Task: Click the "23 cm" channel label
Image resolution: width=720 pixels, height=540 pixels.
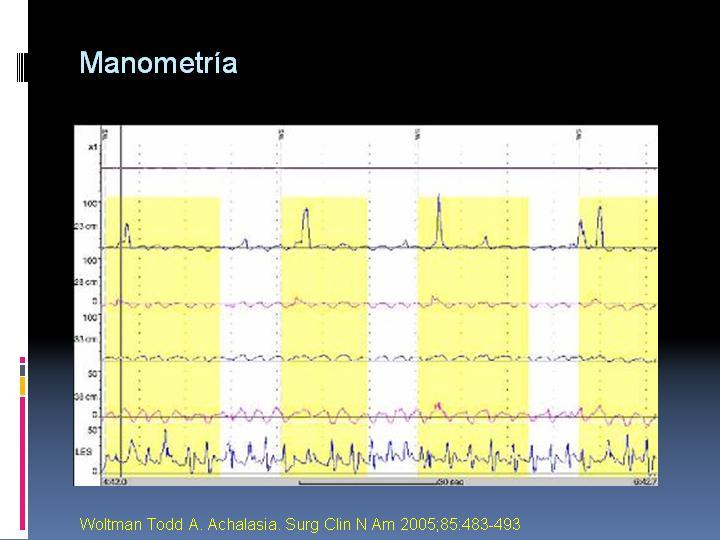Action: point(86,226)
